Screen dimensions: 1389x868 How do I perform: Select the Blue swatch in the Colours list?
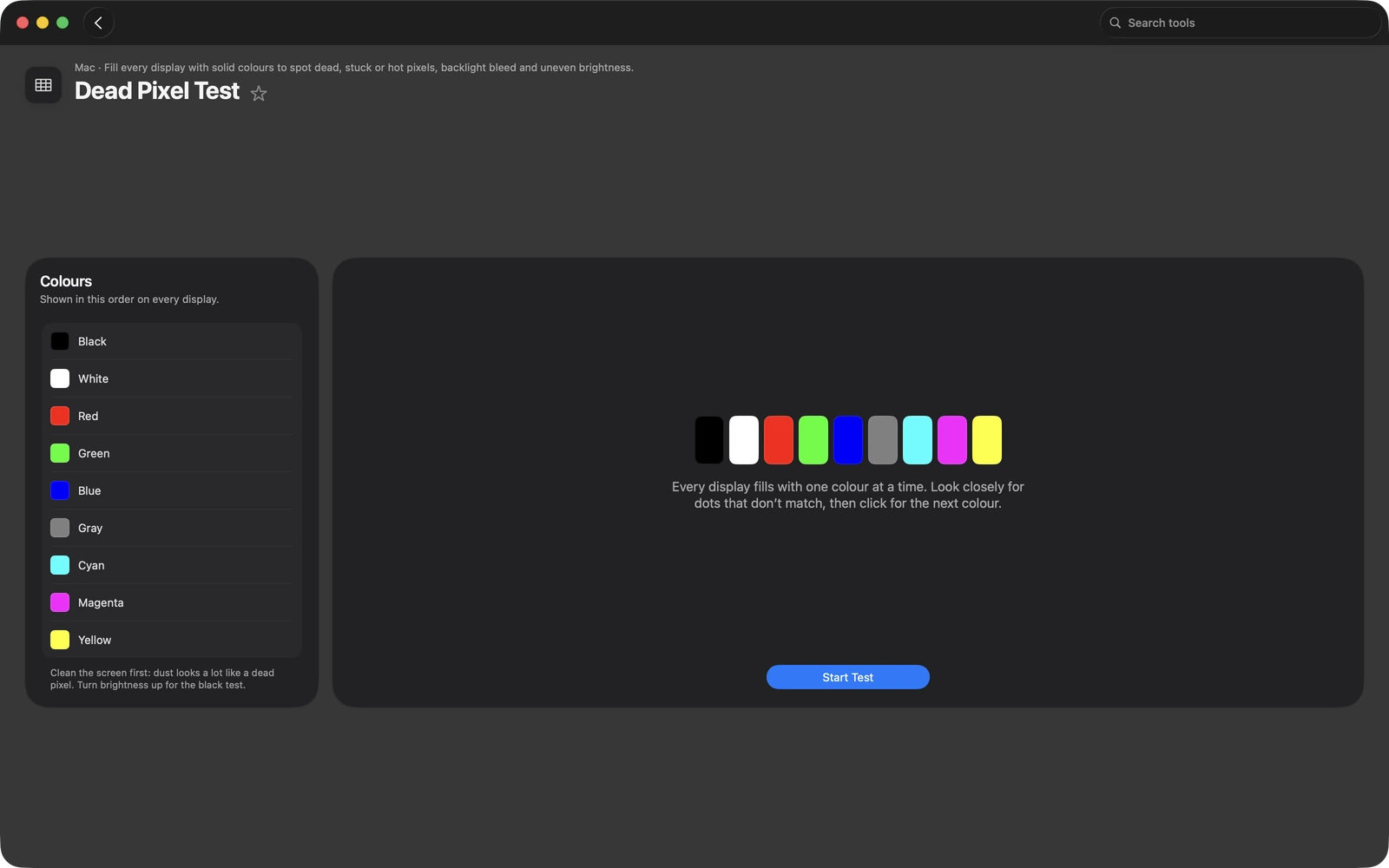[x=60, y=490]
